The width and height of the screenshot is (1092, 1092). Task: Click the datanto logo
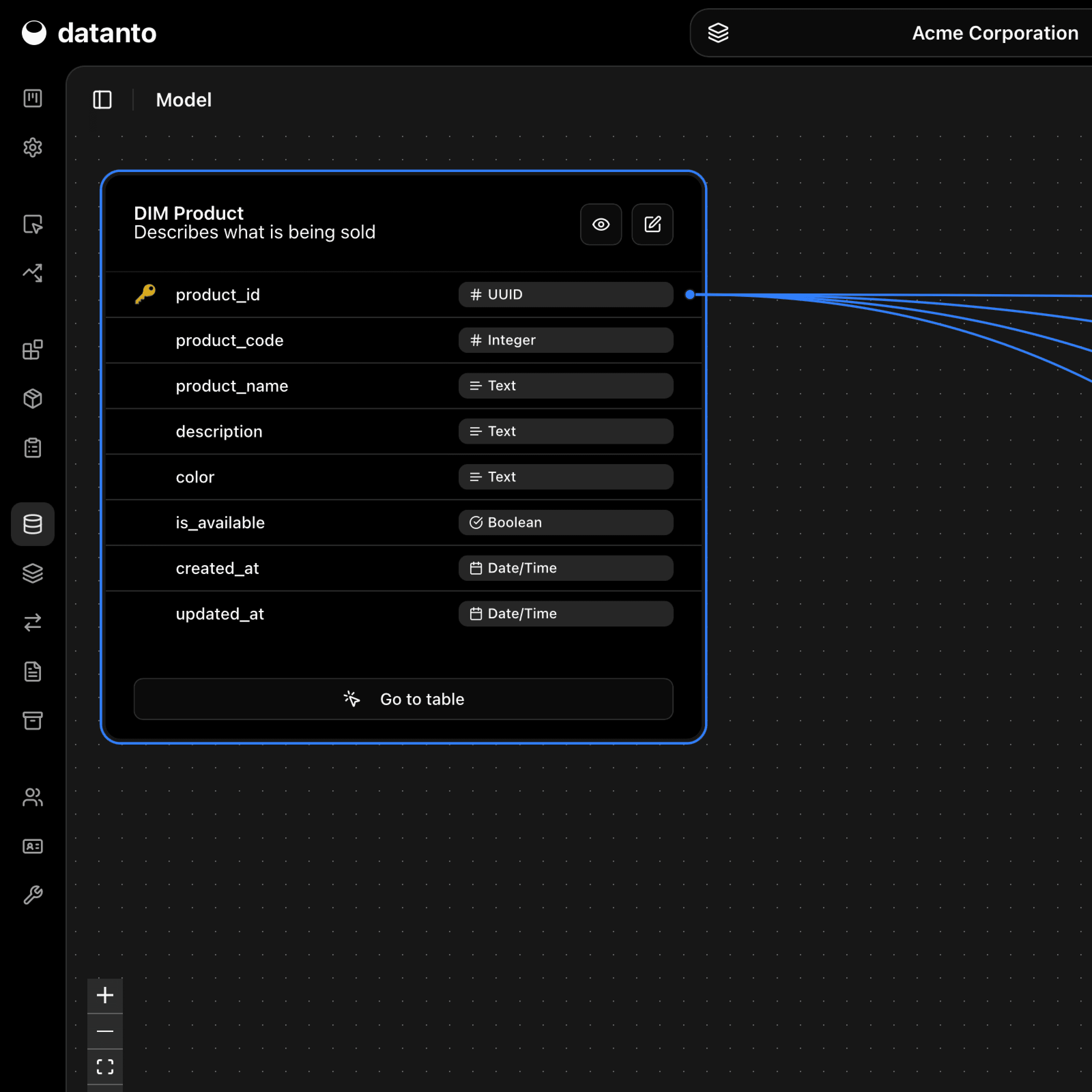pos(89,33)
